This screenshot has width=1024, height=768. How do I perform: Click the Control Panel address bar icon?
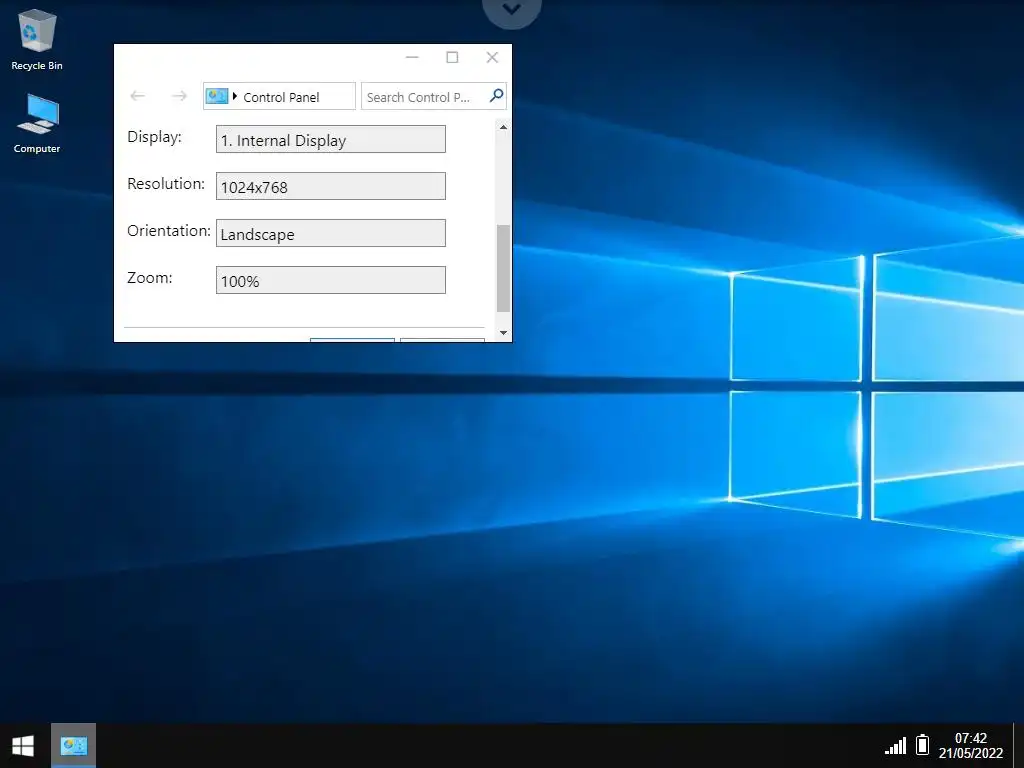click(x=217, y=97)
